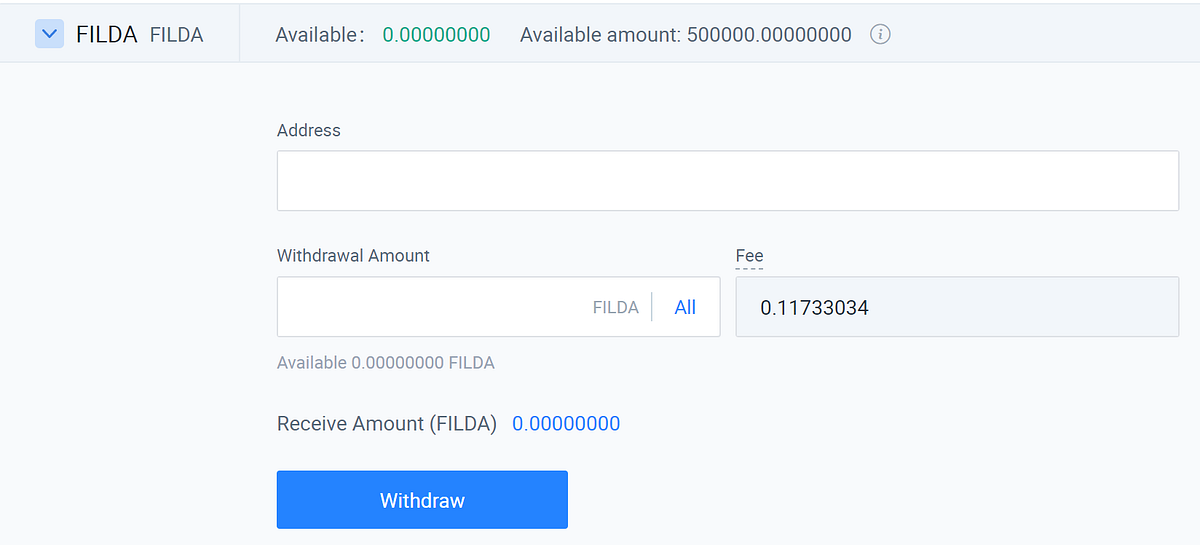
Task: Click the Address label text
Action: [x=308, y=130]
